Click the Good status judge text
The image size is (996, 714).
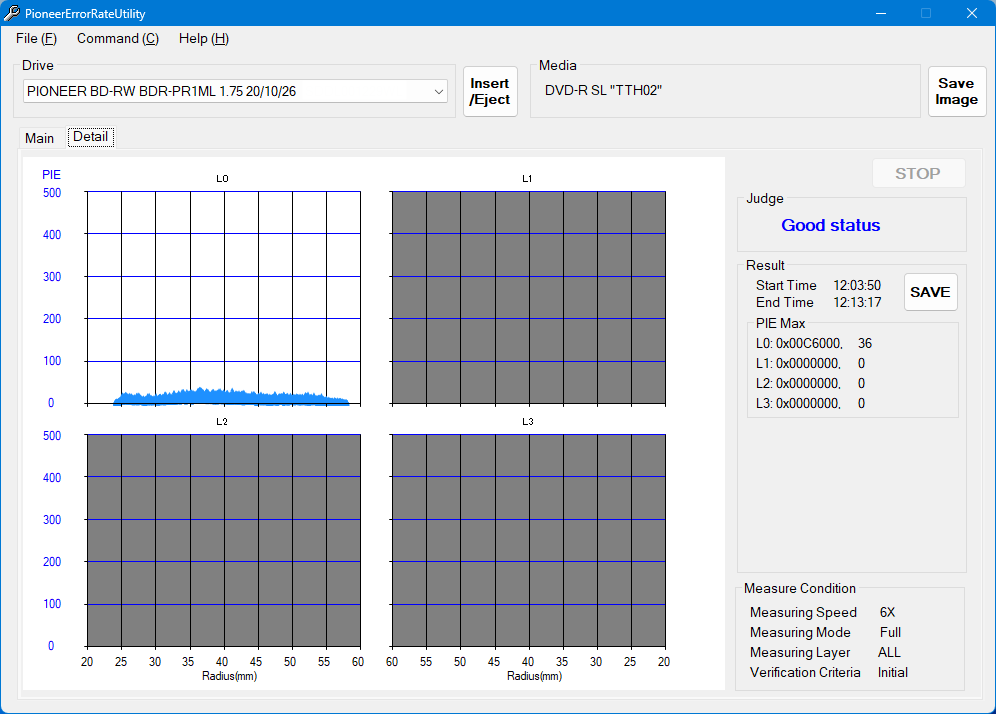point(830,225)
